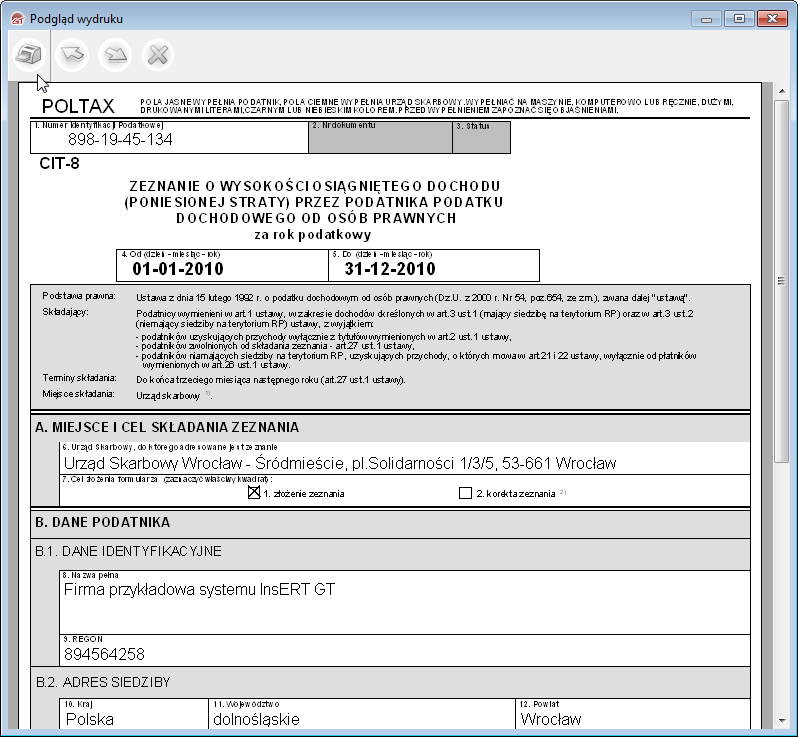Maximize the Podgląd wydruku window

tap(739, 18)
